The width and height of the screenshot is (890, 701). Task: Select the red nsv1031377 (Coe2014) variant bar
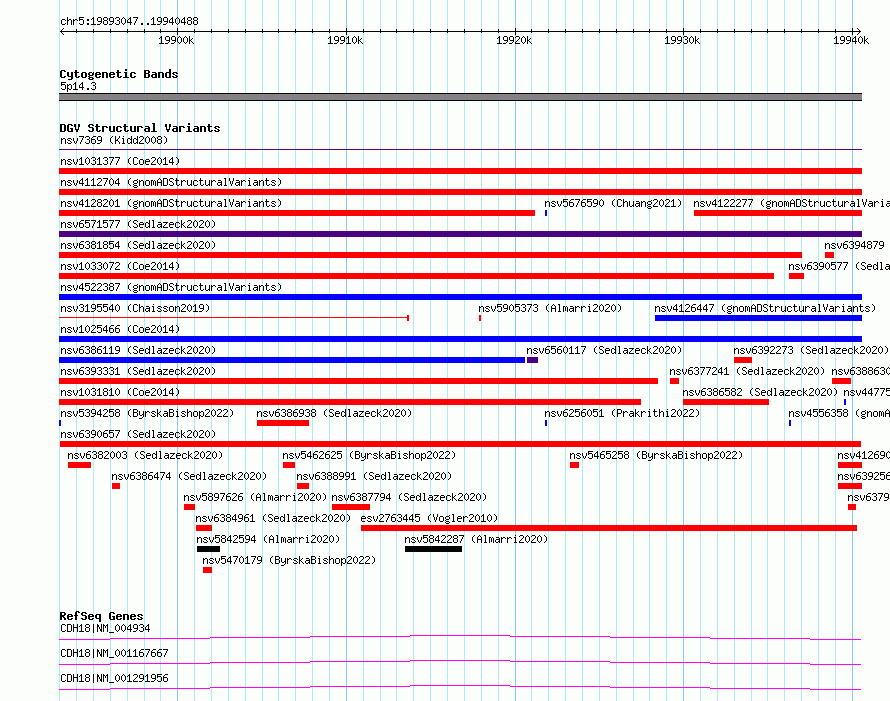pyautogui.click(x=460, y=171)
